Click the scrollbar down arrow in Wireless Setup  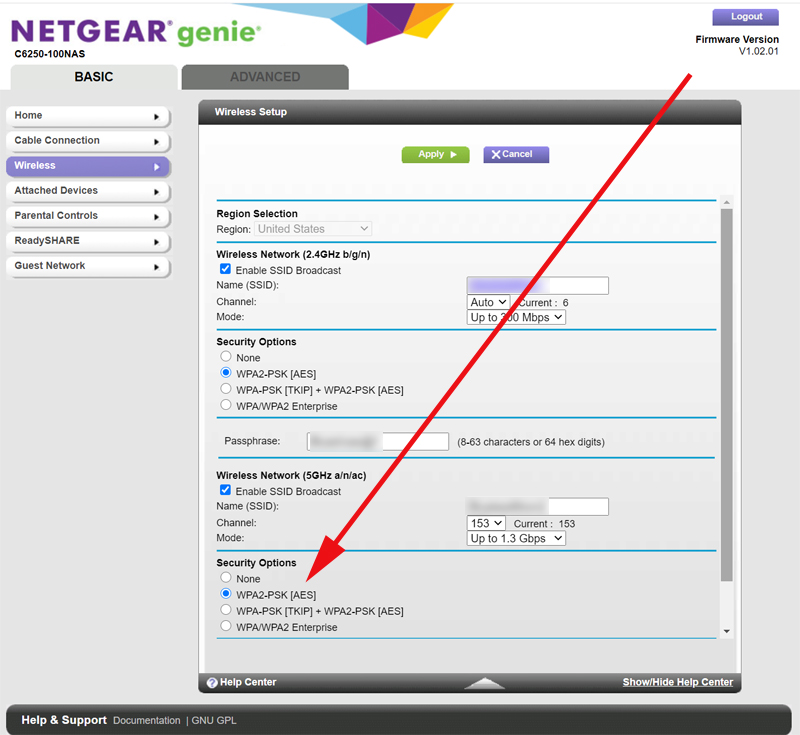(x=727, y=632)
